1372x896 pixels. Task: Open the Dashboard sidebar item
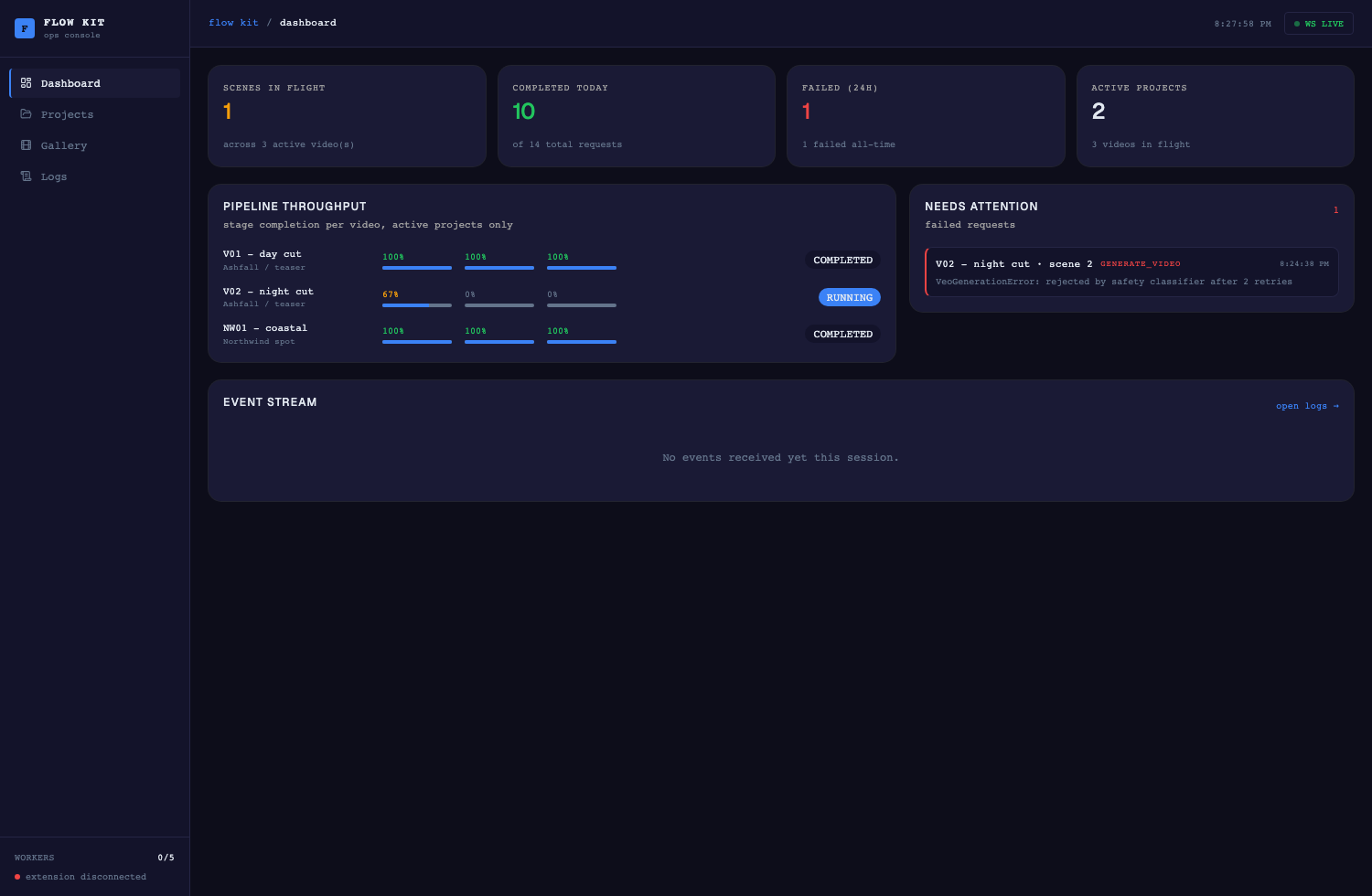(x=94, y=83)
